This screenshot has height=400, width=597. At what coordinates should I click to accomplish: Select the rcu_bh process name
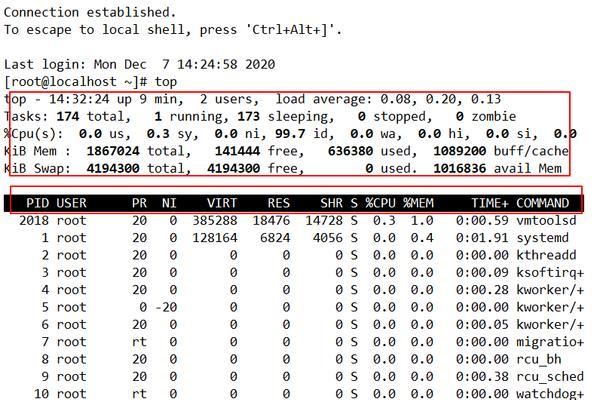click(539, 359)
